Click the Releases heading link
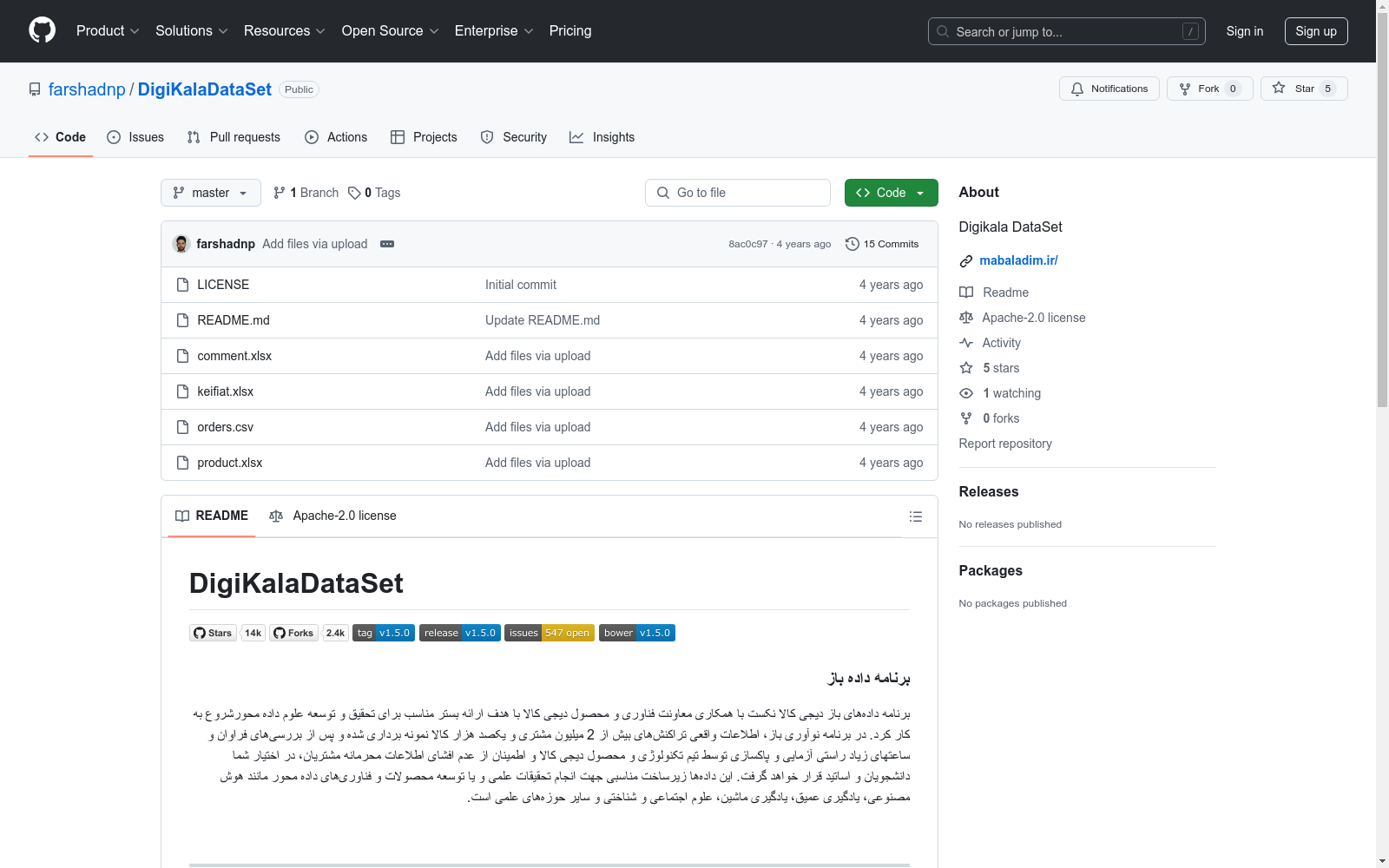Screen dimensions: 1389x868 [989, 491]
